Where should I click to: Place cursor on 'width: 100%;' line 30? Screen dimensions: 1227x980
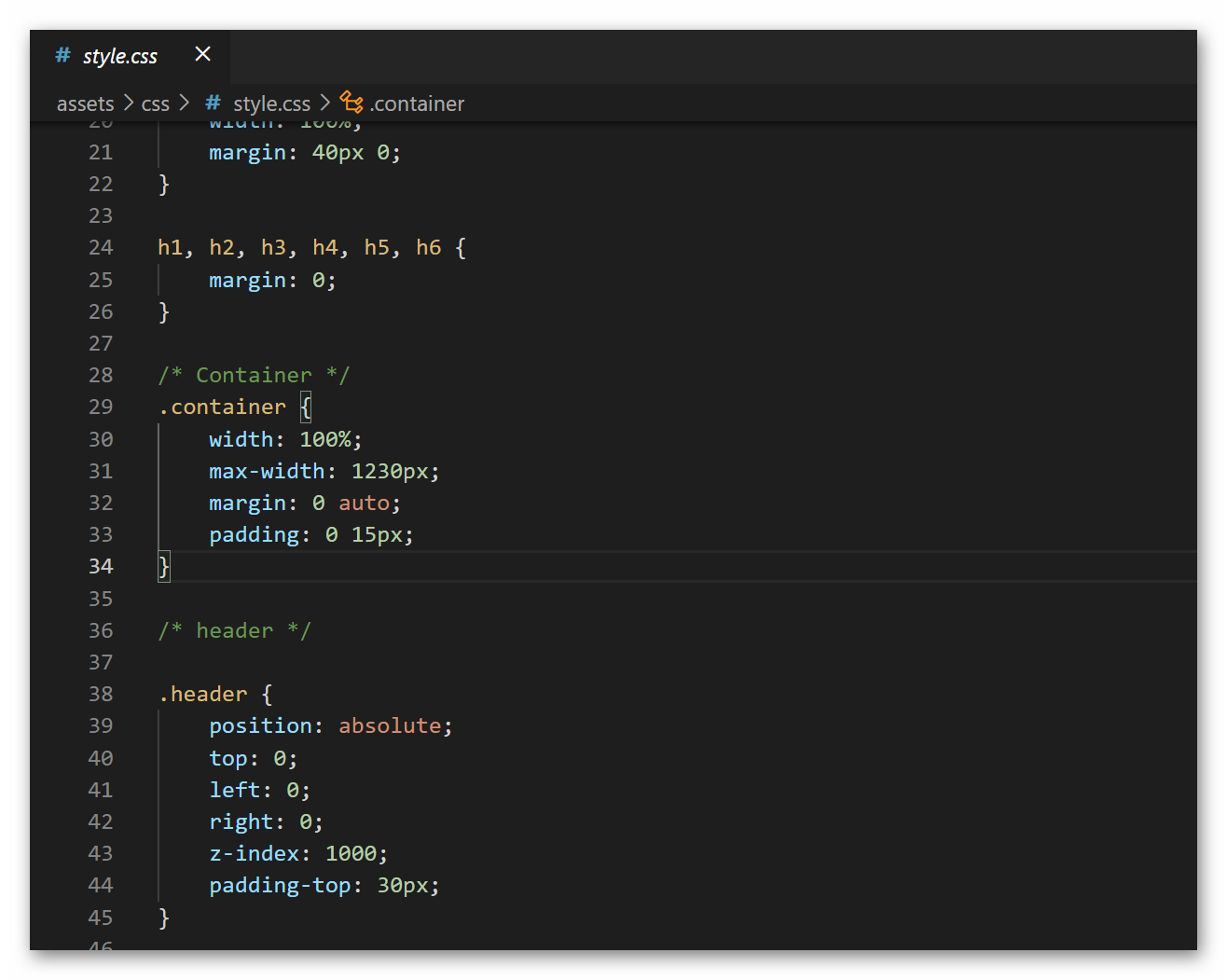(285, 439)
